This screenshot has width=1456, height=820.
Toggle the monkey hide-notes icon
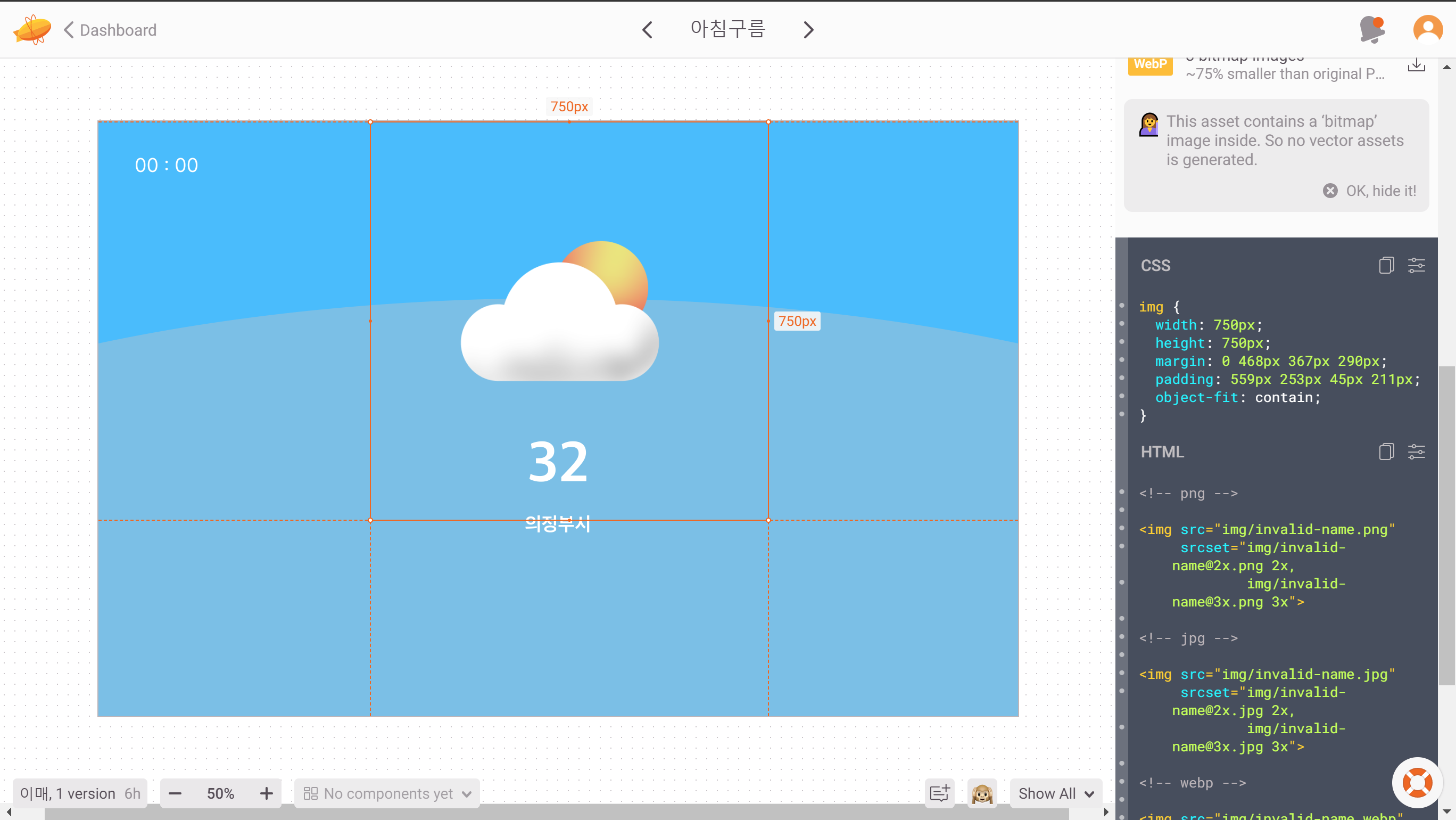click(x=982, y=793)
